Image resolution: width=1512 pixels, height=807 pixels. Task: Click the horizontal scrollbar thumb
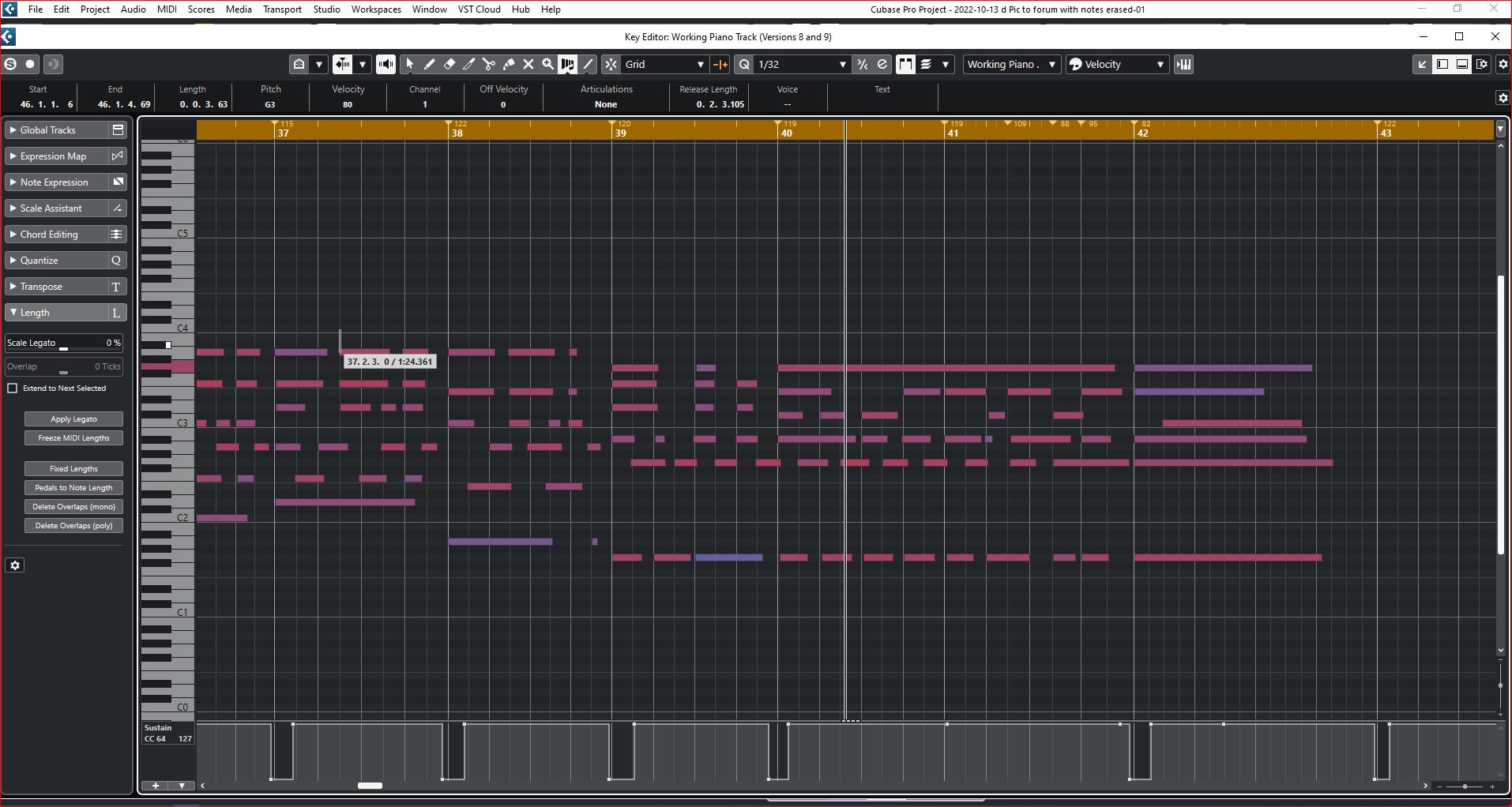(x=370, y=786)
